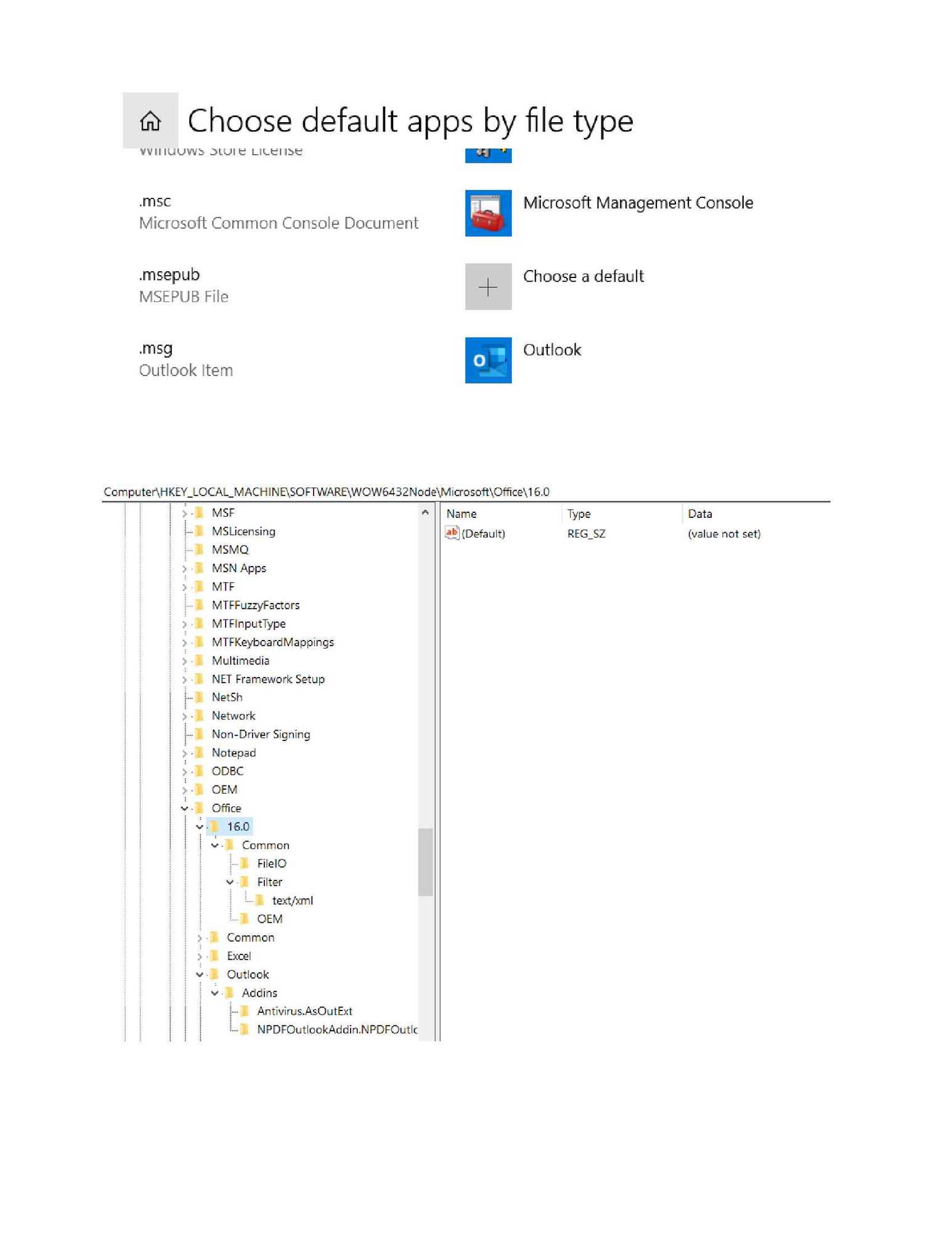Expand the Excel registry key
The width and height of the screenshot is (952, 1233).
(x=200, y=956)
